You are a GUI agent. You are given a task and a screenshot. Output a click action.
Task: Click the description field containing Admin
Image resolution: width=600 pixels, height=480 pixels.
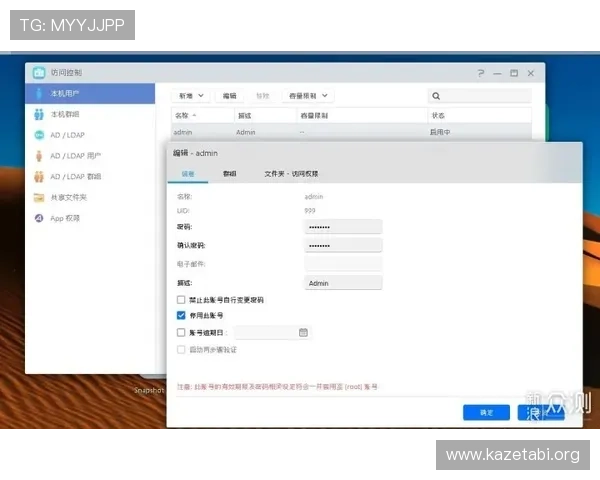tap(343, 283)
